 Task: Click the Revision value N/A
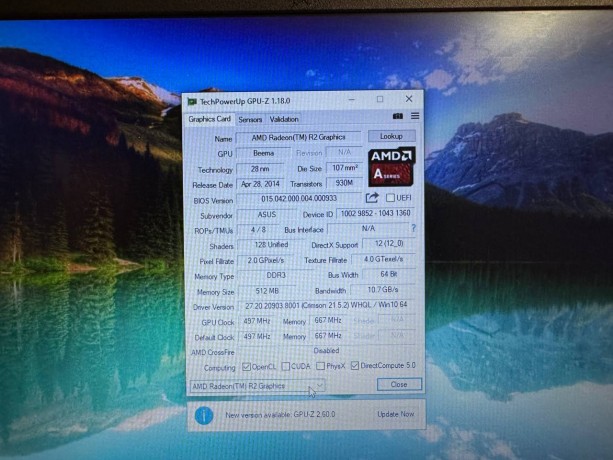(x=344, y=152)
